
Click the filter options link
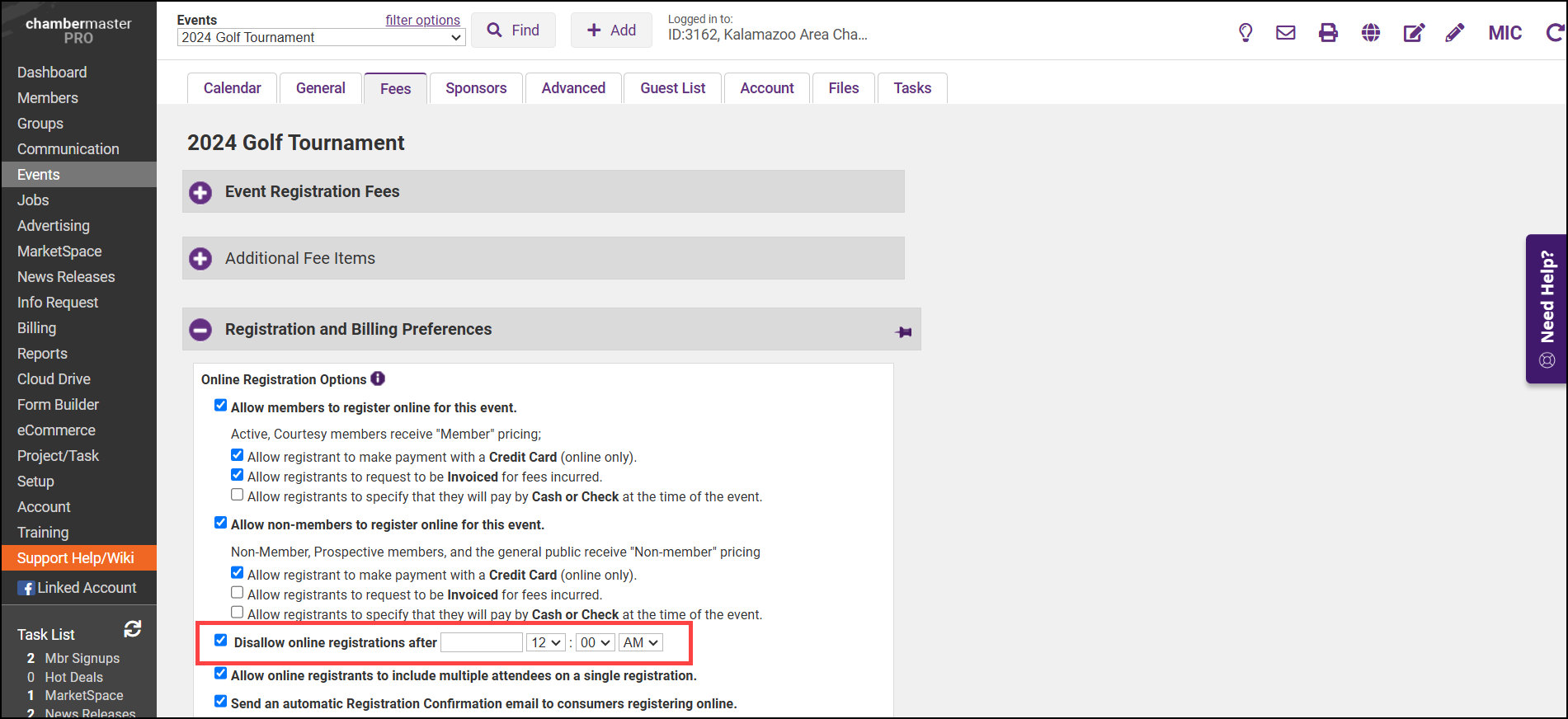pos(422,20)
